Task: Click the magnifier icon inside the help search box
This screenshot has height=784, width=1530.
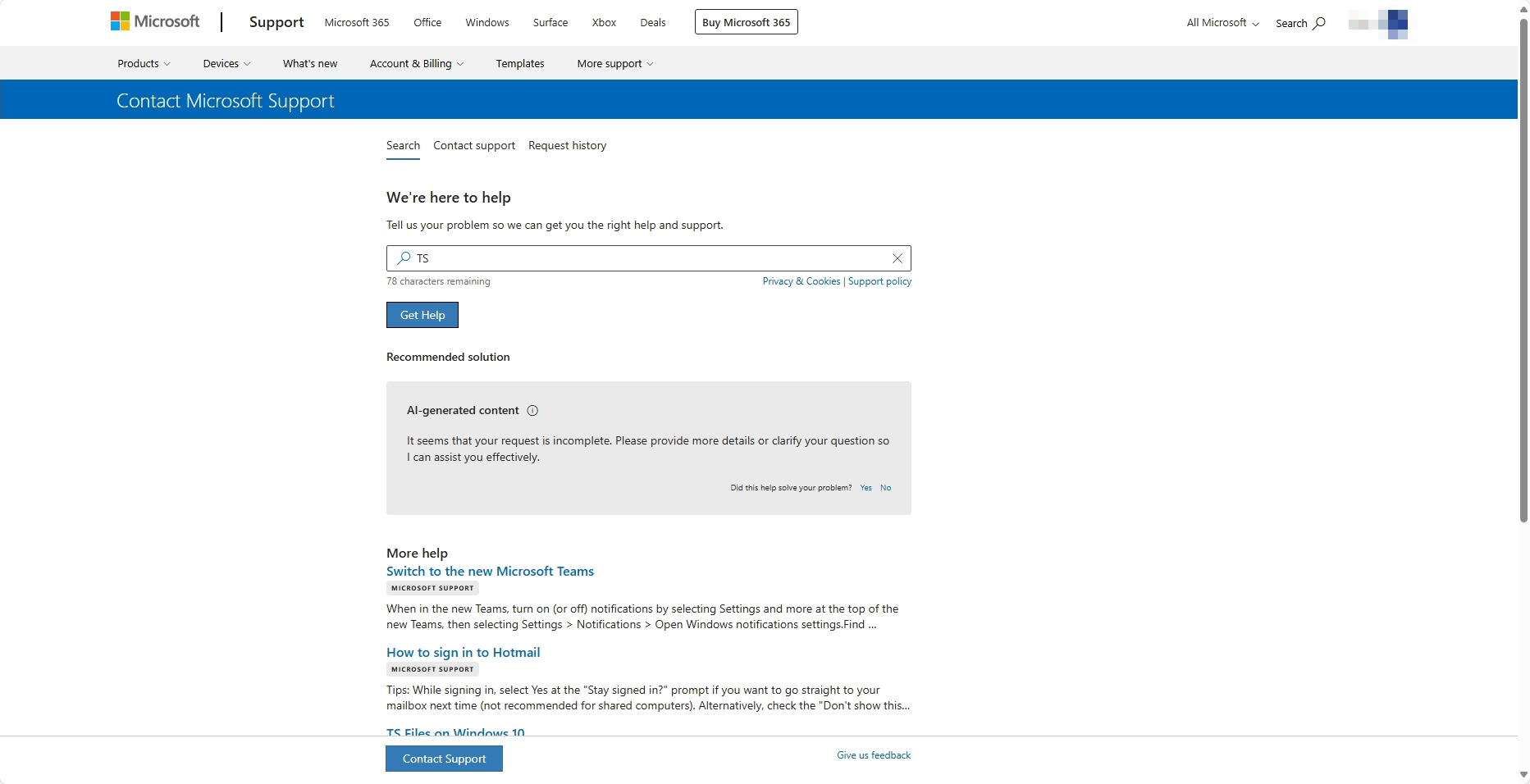Action: click(x=404, y=258)
